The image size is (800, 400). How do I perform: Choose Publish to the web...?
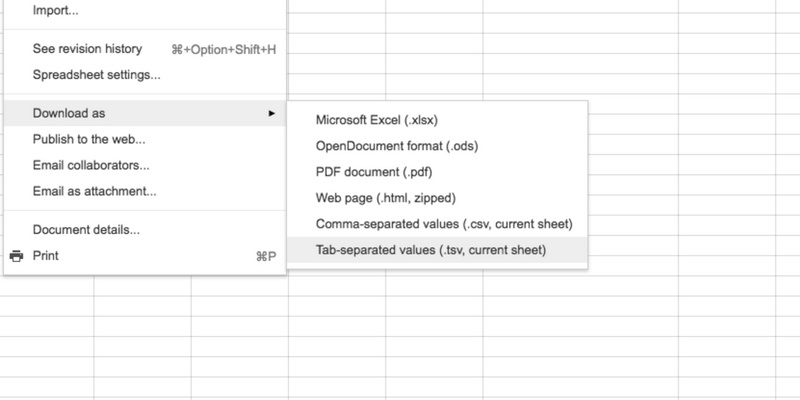pos(89,139)
